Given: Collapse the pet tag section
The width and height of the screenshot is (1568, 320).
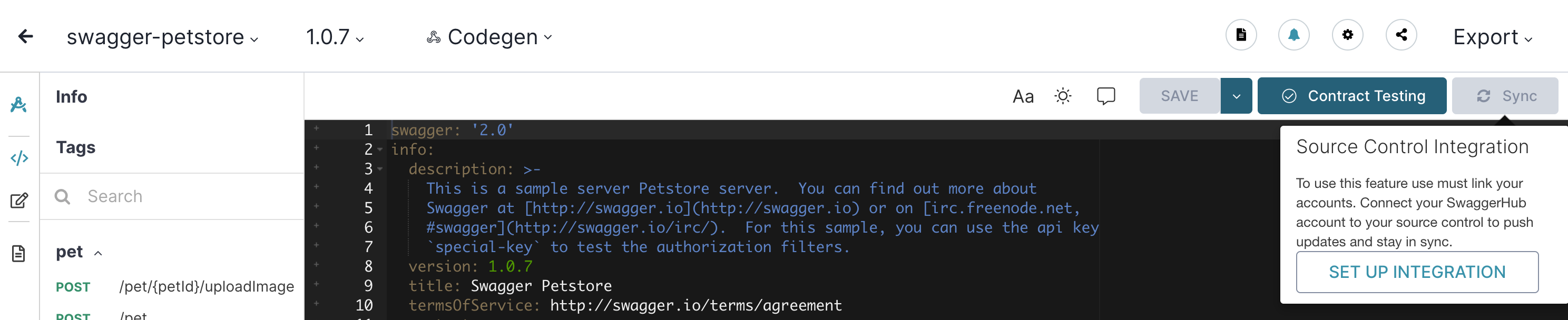Looking at the screenshot, I should click(98, 253).
